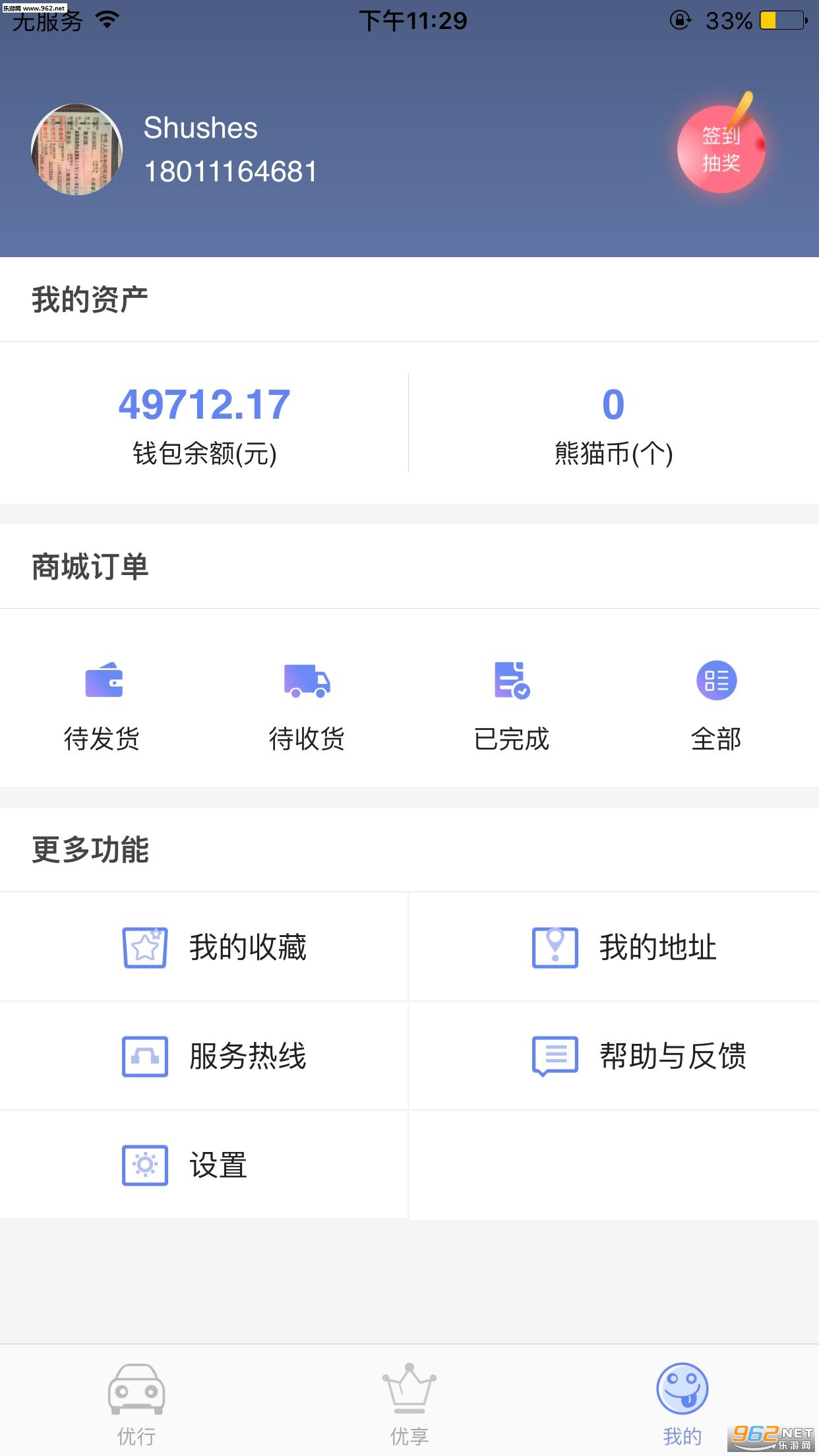Open 我的地址 address entry
This screenshot has height=1456, width=819.
615,947
